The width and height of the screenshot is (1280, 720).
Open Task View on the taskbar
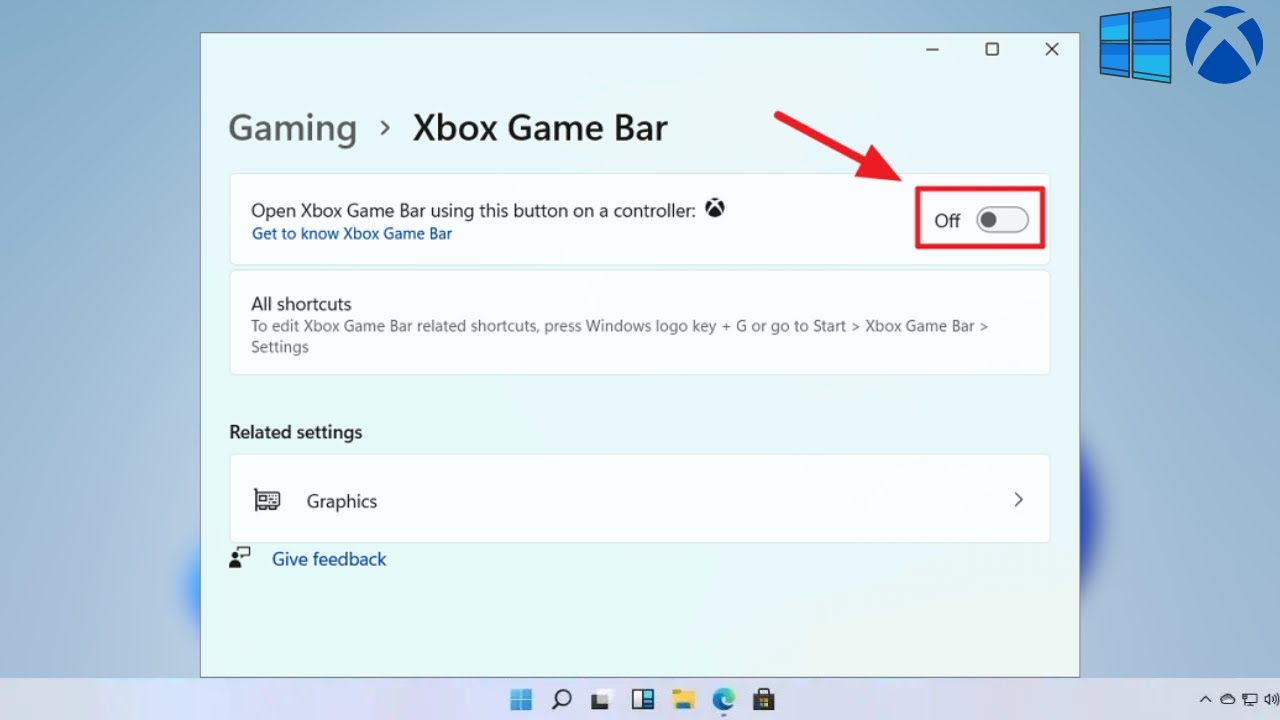[601, 699]
